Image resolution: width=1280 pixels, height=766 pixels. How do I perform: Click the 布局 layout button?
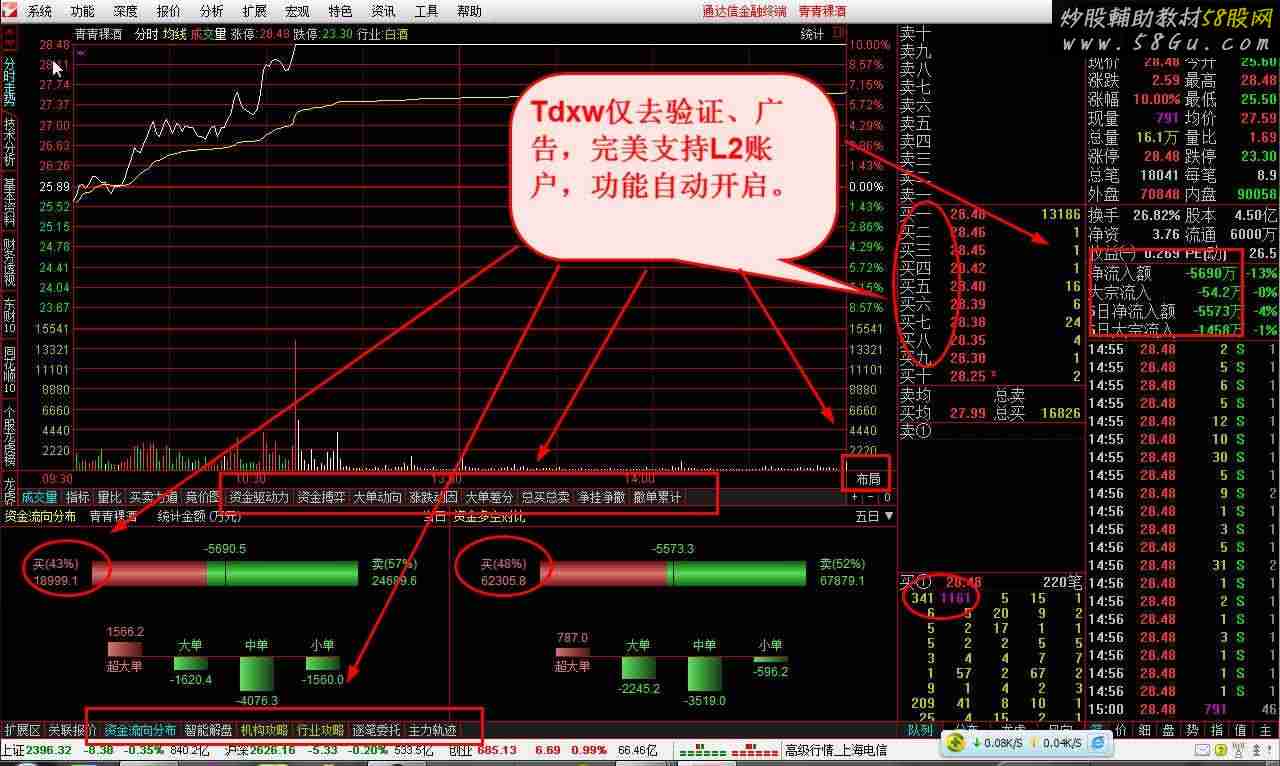point(867,479)
